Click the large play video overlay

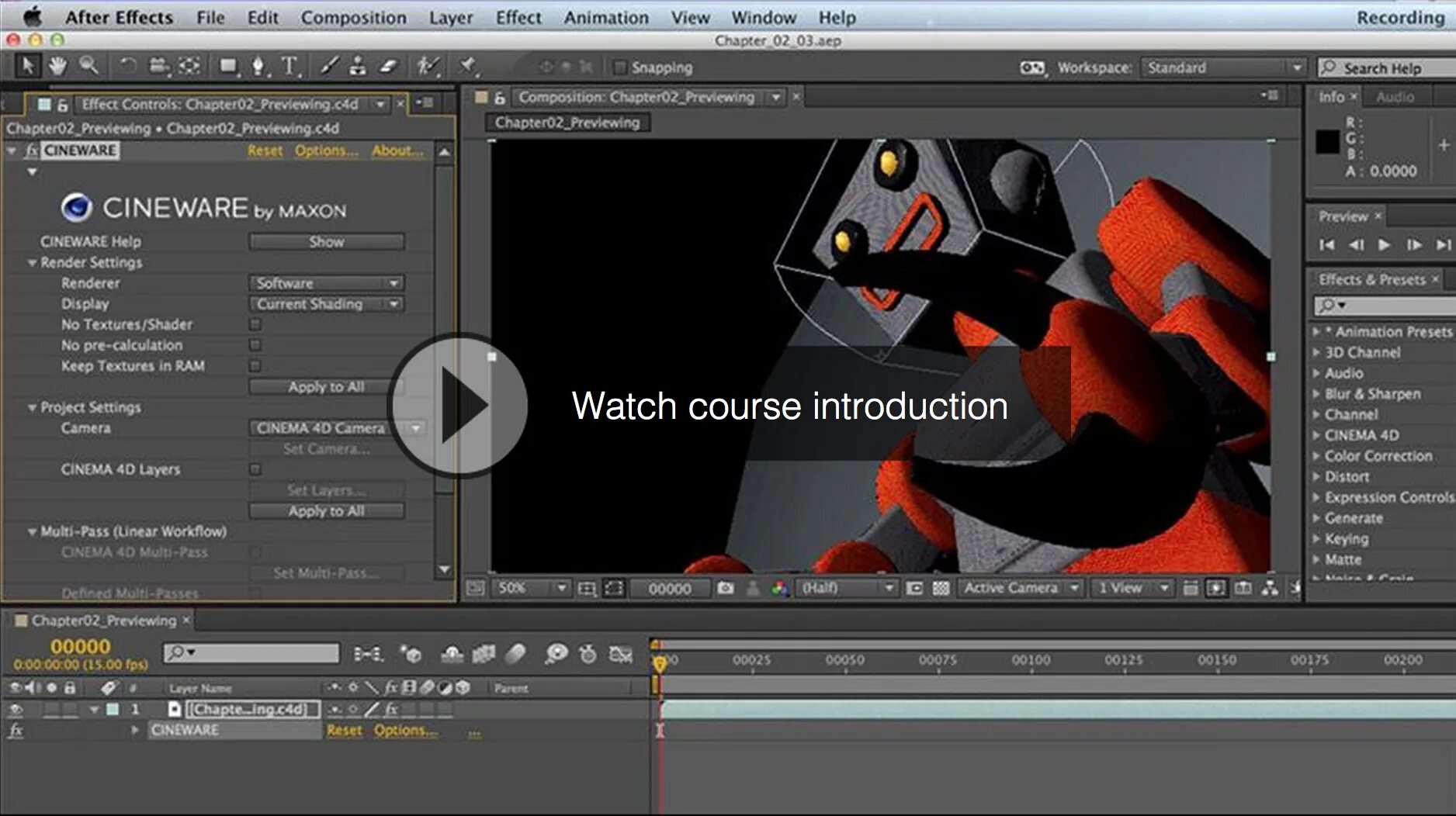tap(459, 405)
